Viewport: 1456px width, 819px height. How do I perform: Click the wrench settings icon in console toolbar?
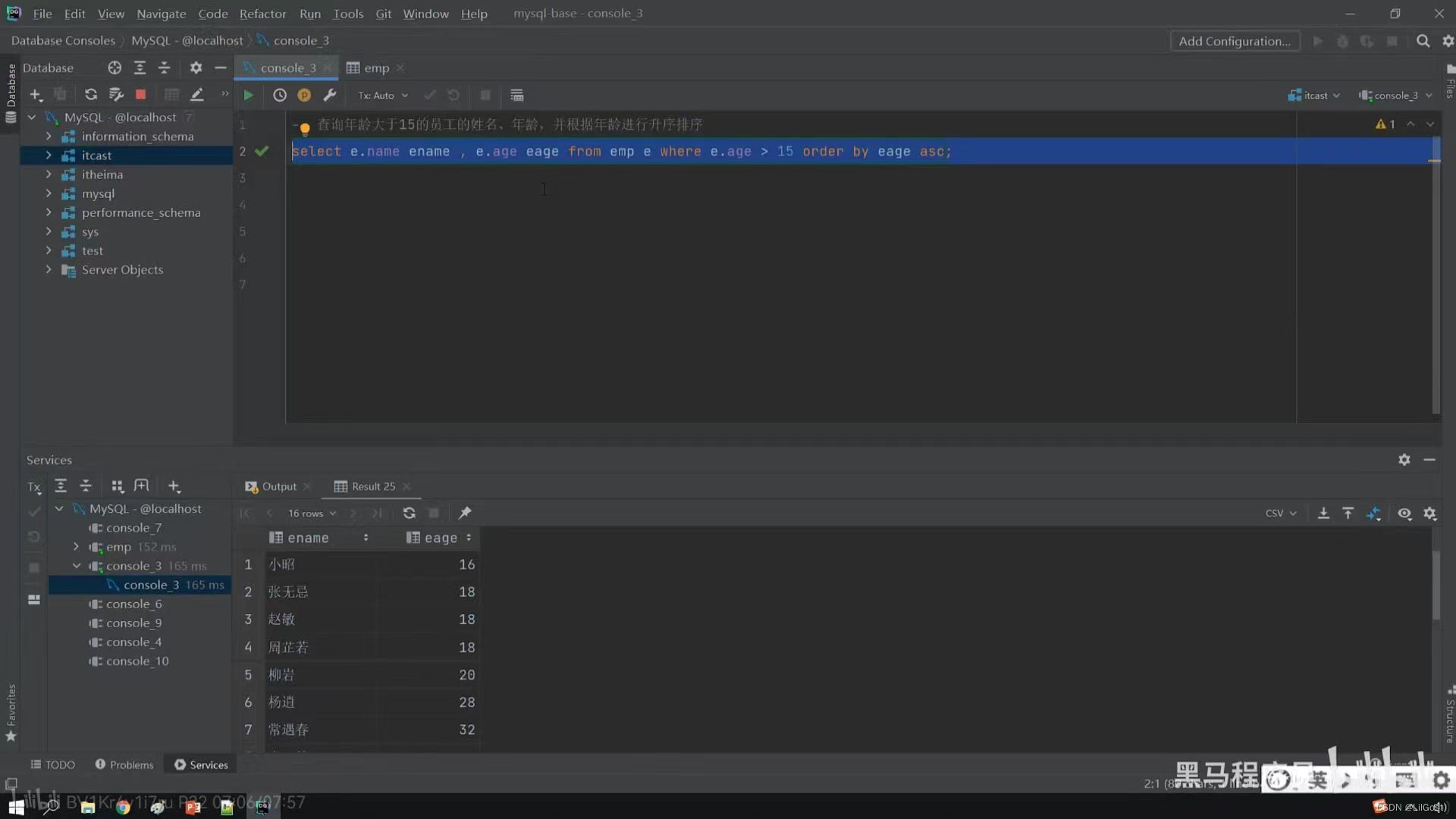[x=329, y=96]
